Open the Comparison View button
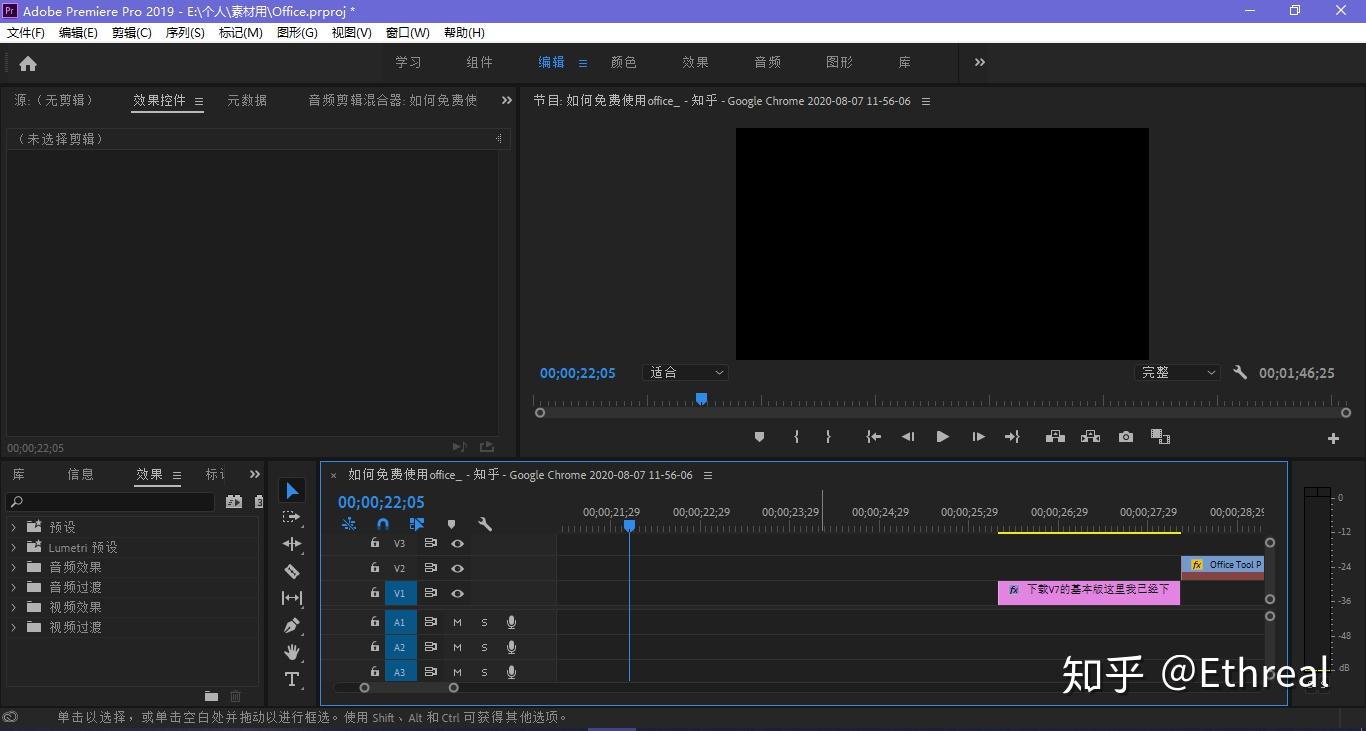The width and height of the screenshot is (1366, 731). click(x=1160, y=437)
